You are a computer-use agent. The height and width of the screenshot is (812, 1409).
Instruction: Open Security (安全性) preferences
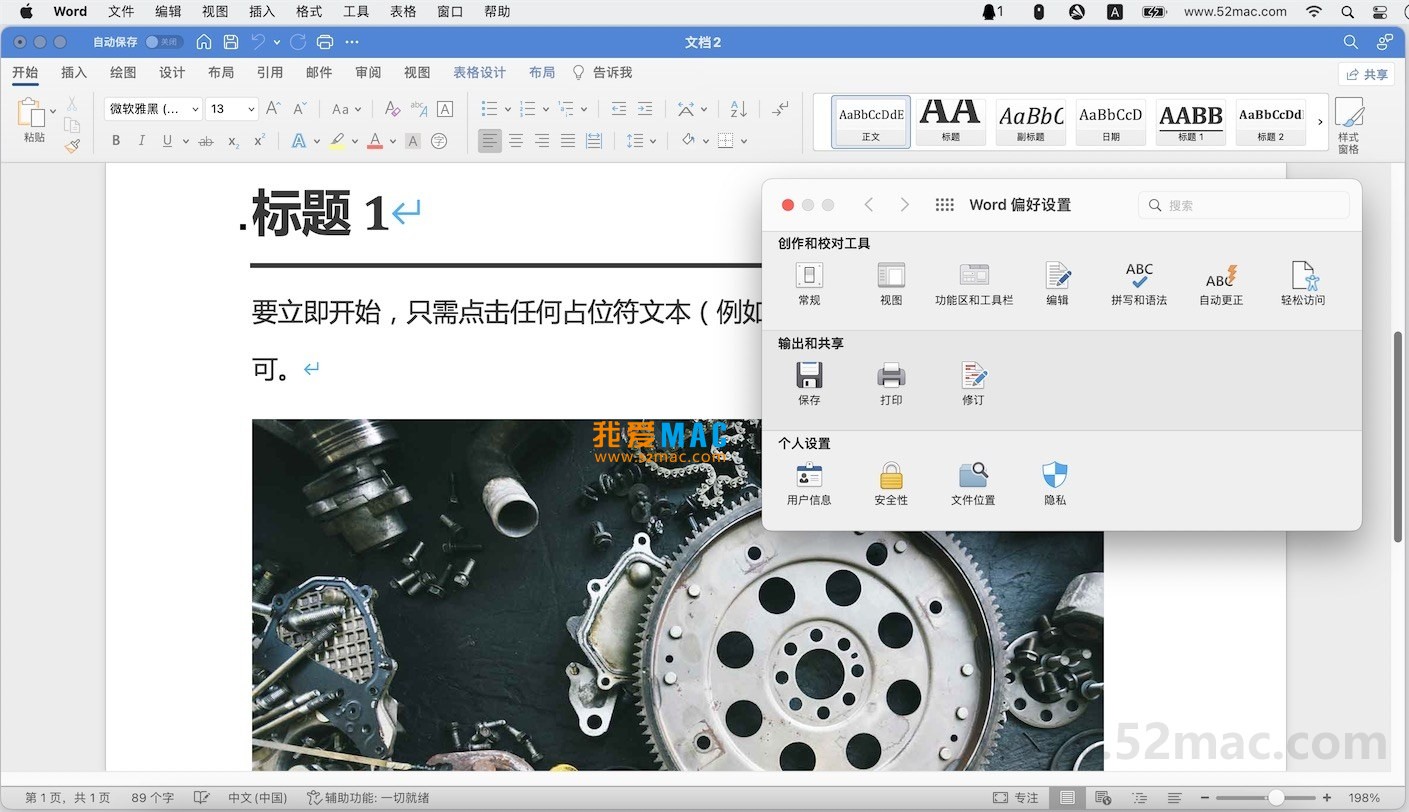(891, 484)
